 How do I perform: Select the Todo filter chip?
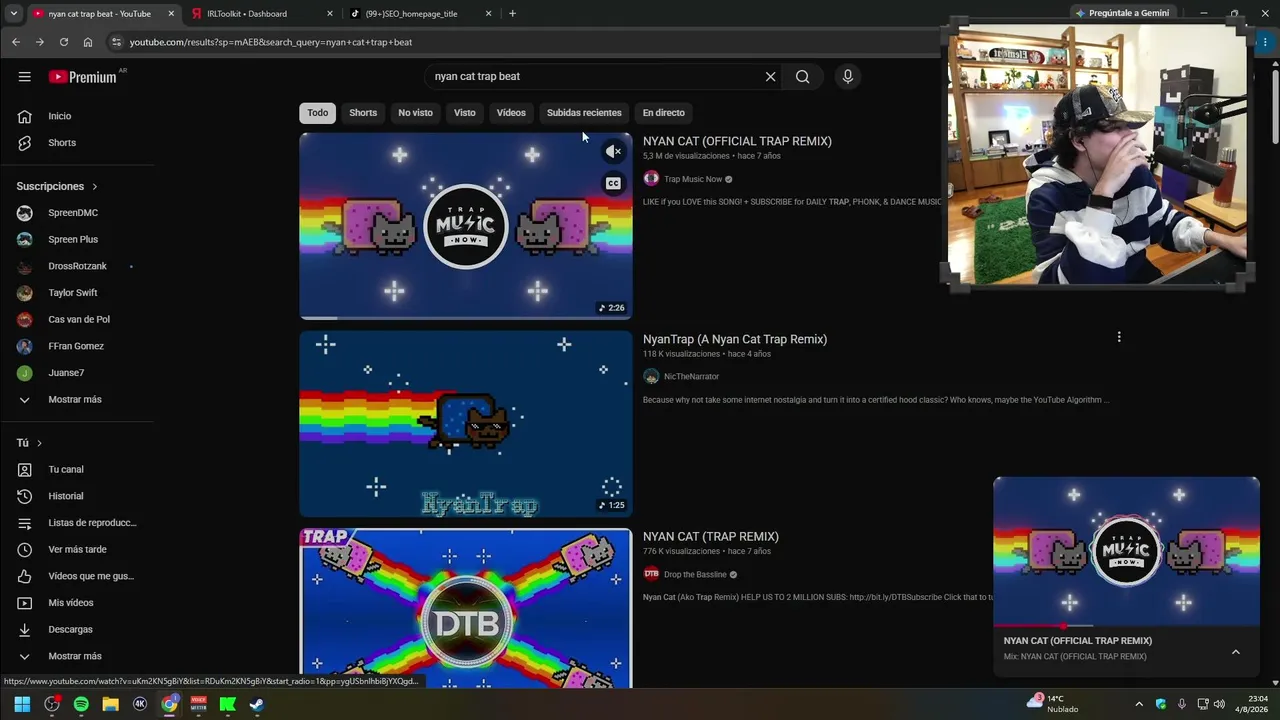pyautogui.click(x=317, y=113)
